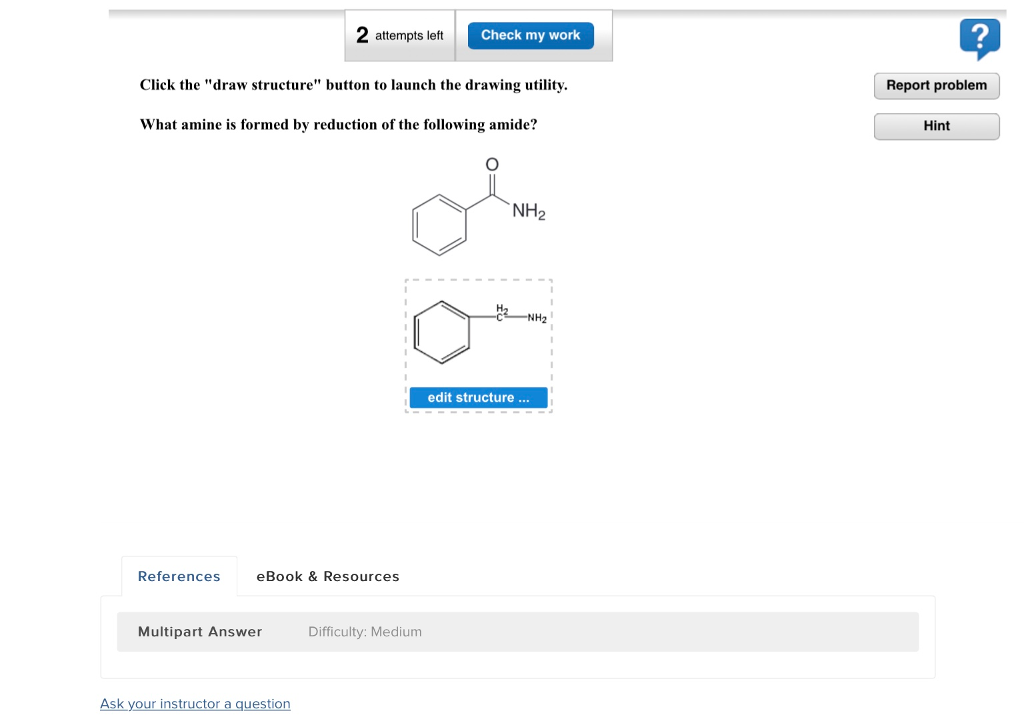The width and height of the screenshot is (1024, 727).
Task: Click the Report problem button
Action: (x=936, y=86)
